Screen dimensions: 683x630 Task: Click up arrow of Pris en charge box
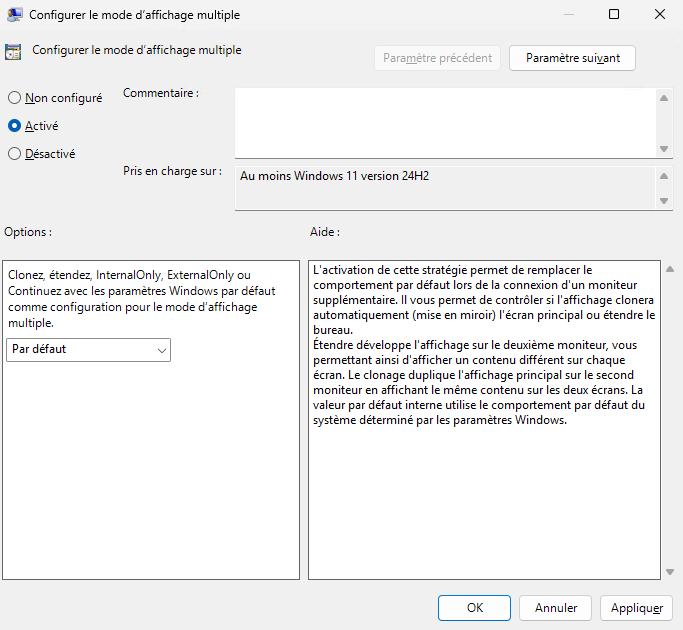pos(664,176)
